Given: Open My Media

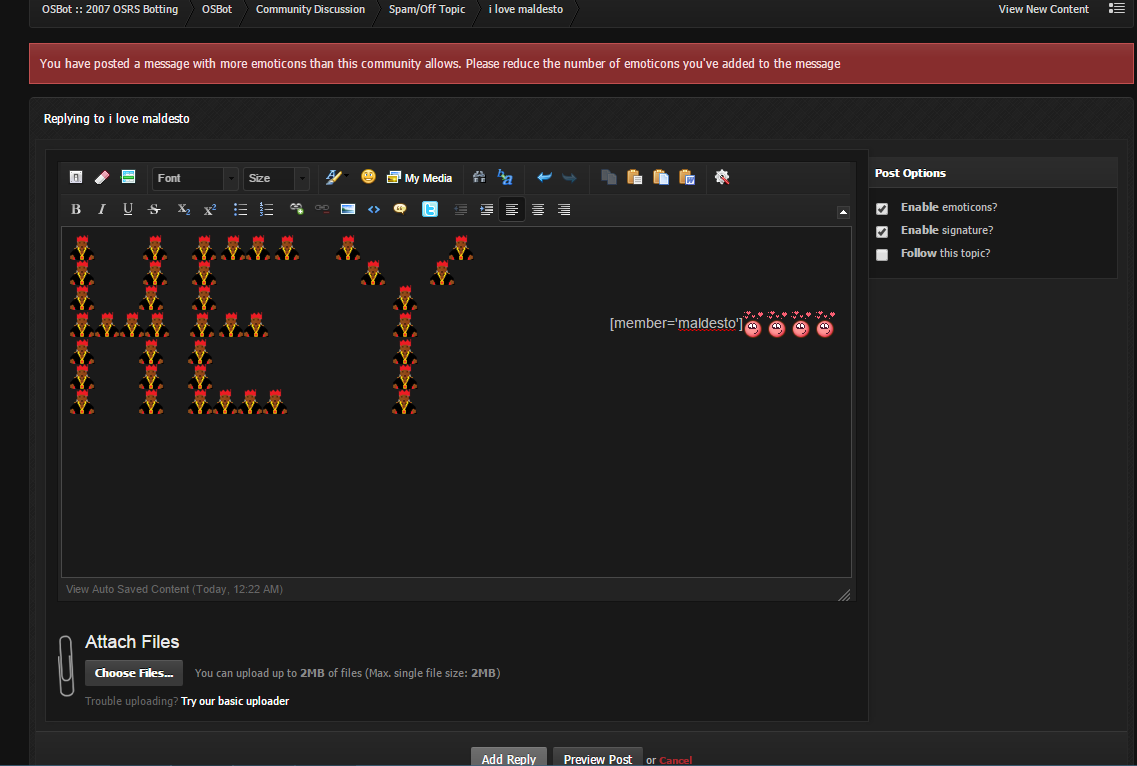Looking at the screenshot, I should [420, 178].
